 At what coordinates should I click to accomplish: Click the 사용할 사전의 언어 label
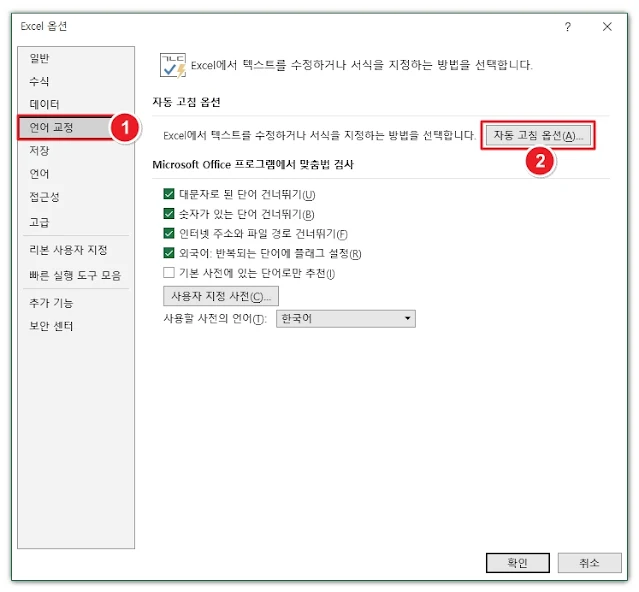(215, 319)
